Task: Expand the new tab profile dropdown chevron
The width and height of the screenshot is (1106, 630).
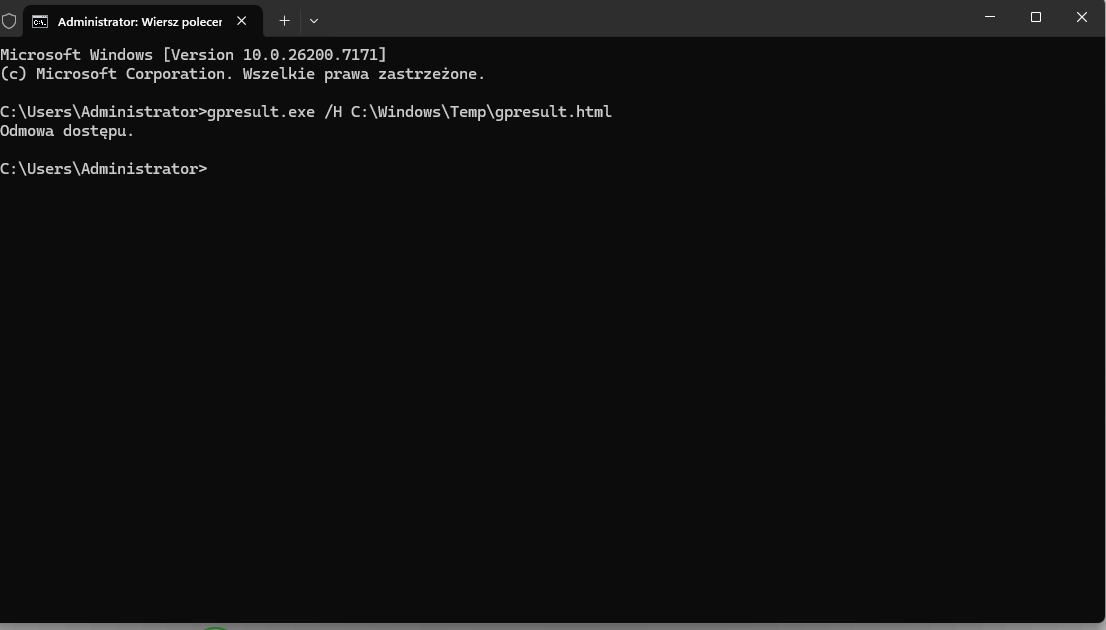Action: tap(314, 20)
